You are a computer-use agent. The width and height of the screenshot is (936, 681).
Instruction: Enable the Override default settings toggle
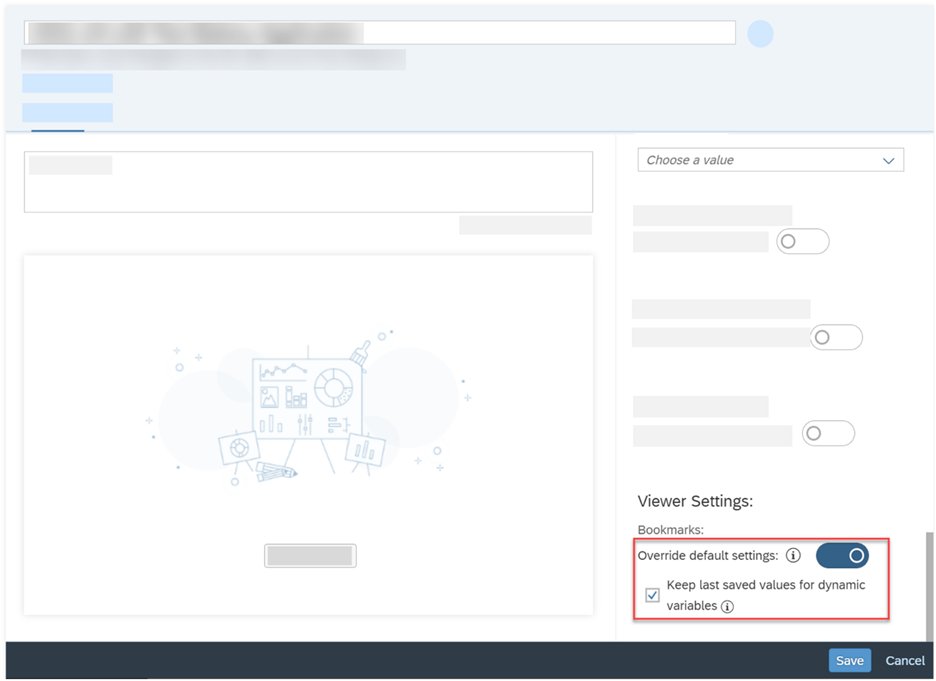tap(843, 555)
